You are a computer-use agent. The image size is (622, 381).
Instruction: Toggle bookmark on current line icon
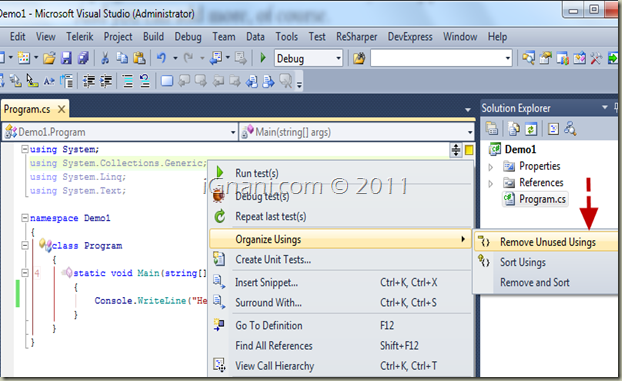coord(167,81)
